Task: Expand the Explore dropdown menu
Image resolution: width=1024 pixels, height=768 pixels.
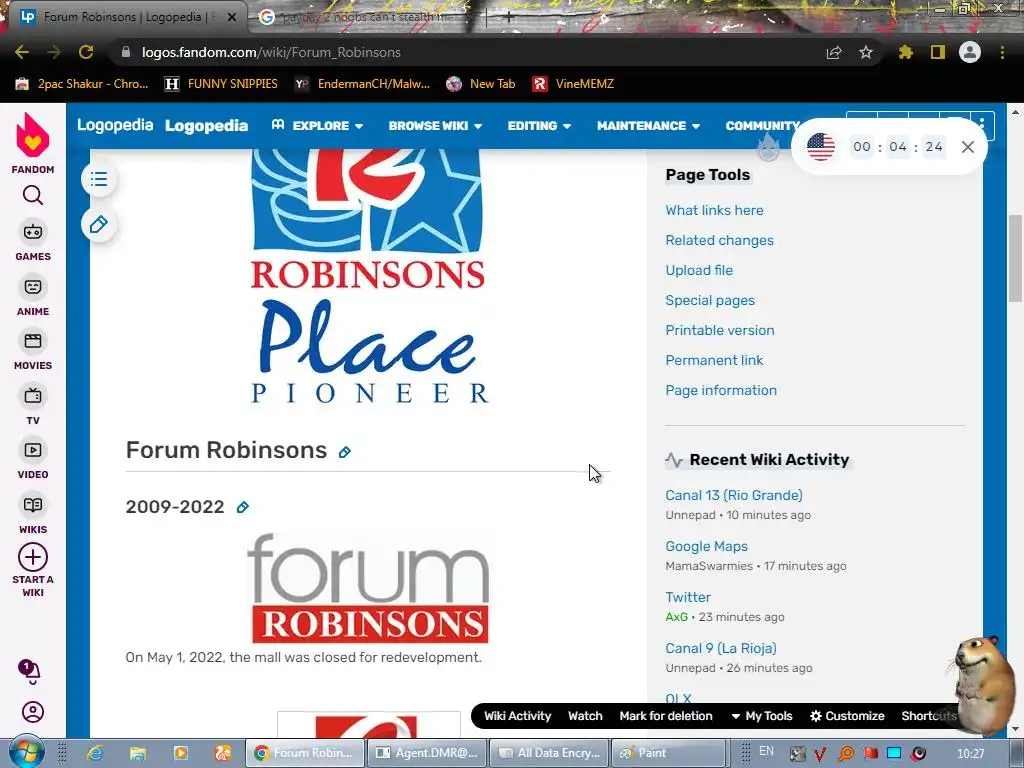Action: [x=317, y=125]
